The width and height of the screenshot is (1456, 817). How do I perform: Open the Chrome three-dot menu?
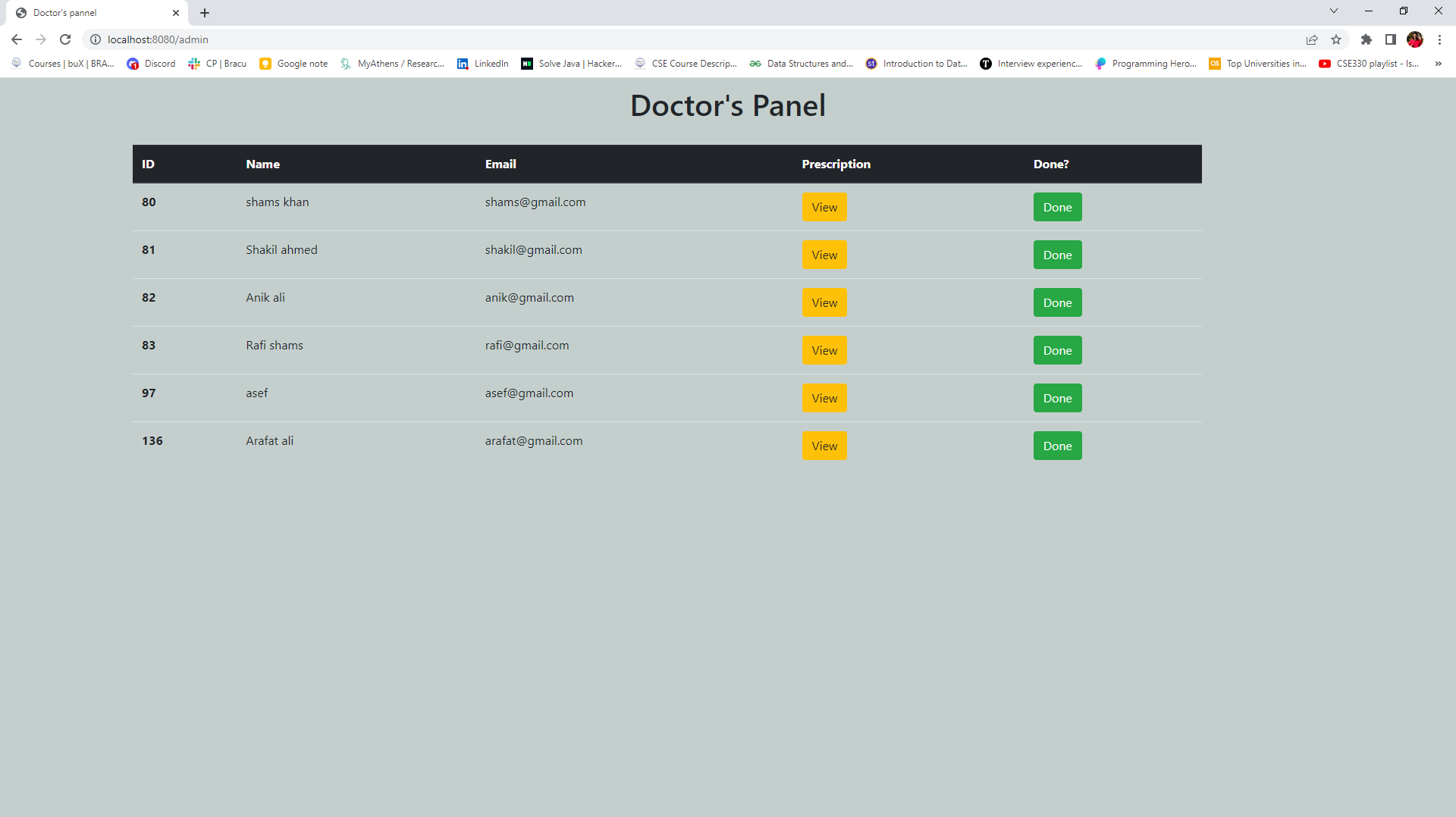[1440, 39]
